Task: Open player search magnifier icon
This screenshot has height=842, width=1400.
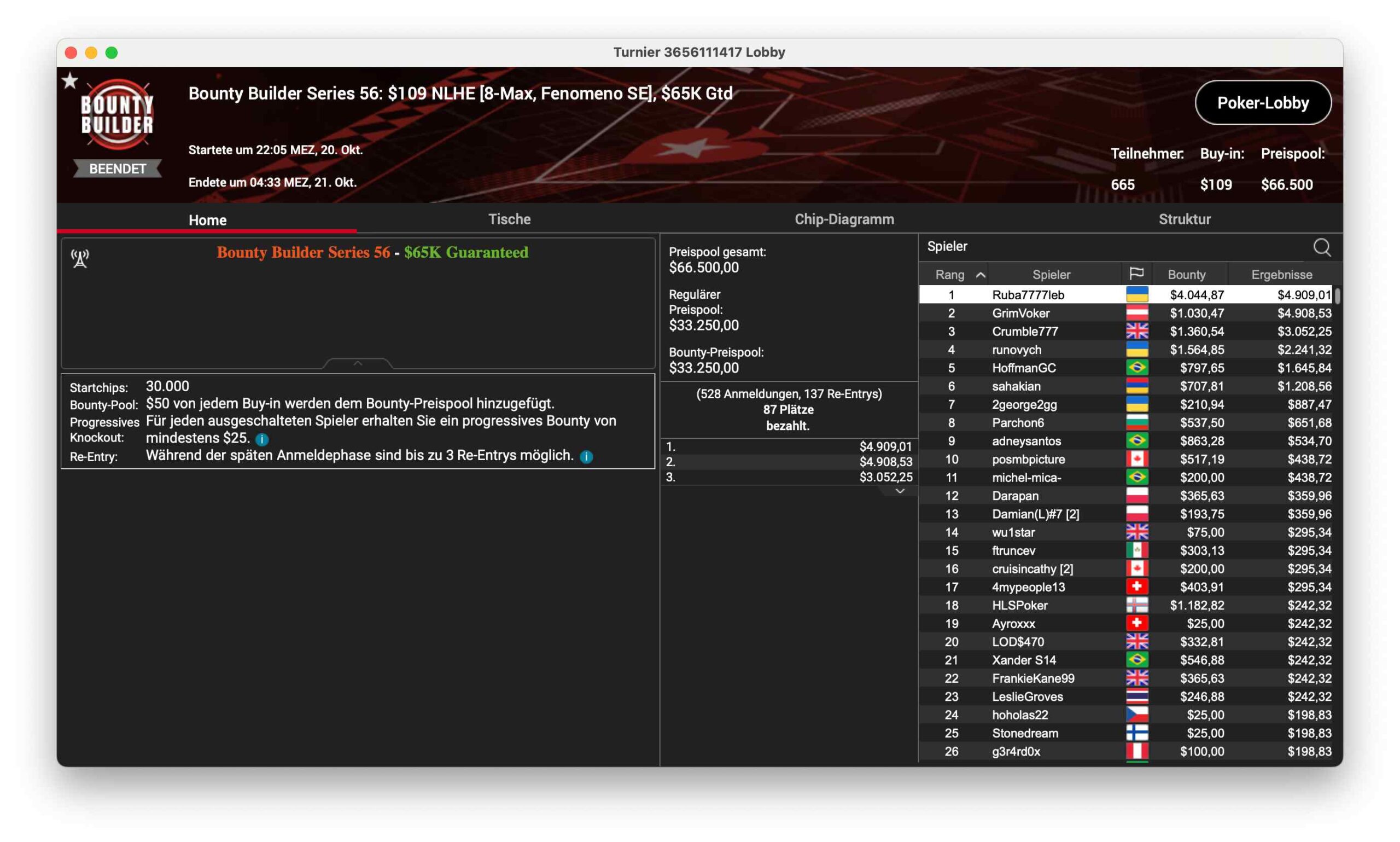Action: [1321, 247]
